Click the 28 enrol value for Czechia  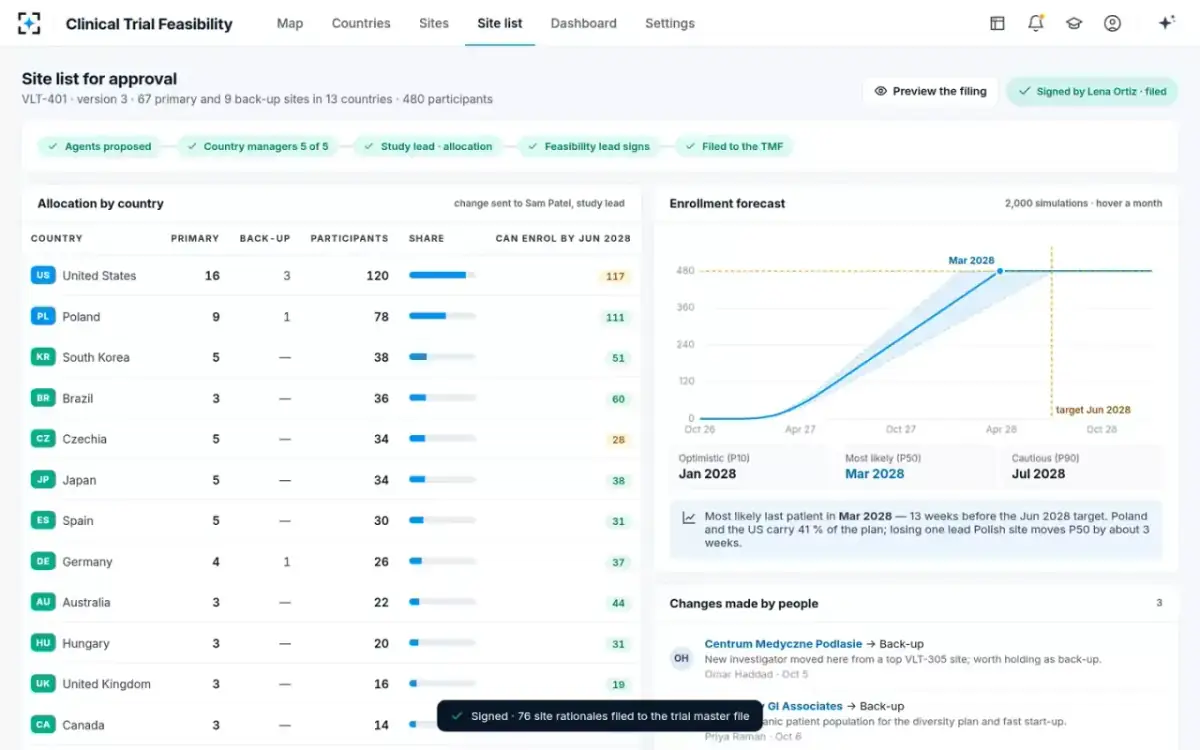618,439
